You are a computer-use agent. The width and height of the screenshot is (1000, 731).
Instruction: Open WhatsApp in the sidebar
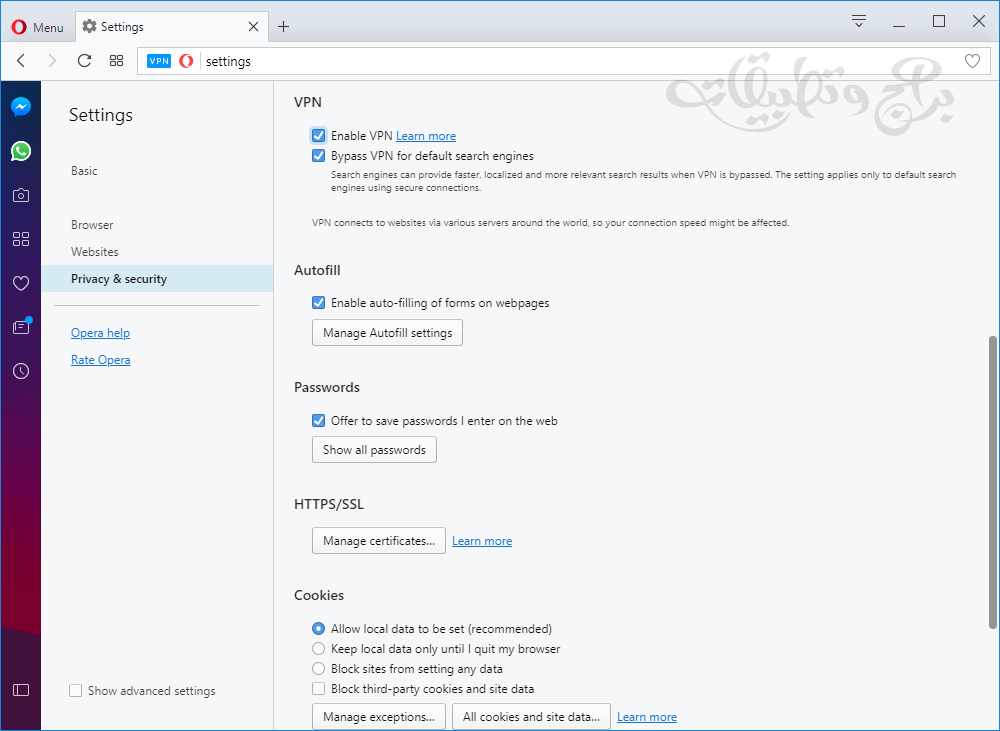[x=21, y=151]
